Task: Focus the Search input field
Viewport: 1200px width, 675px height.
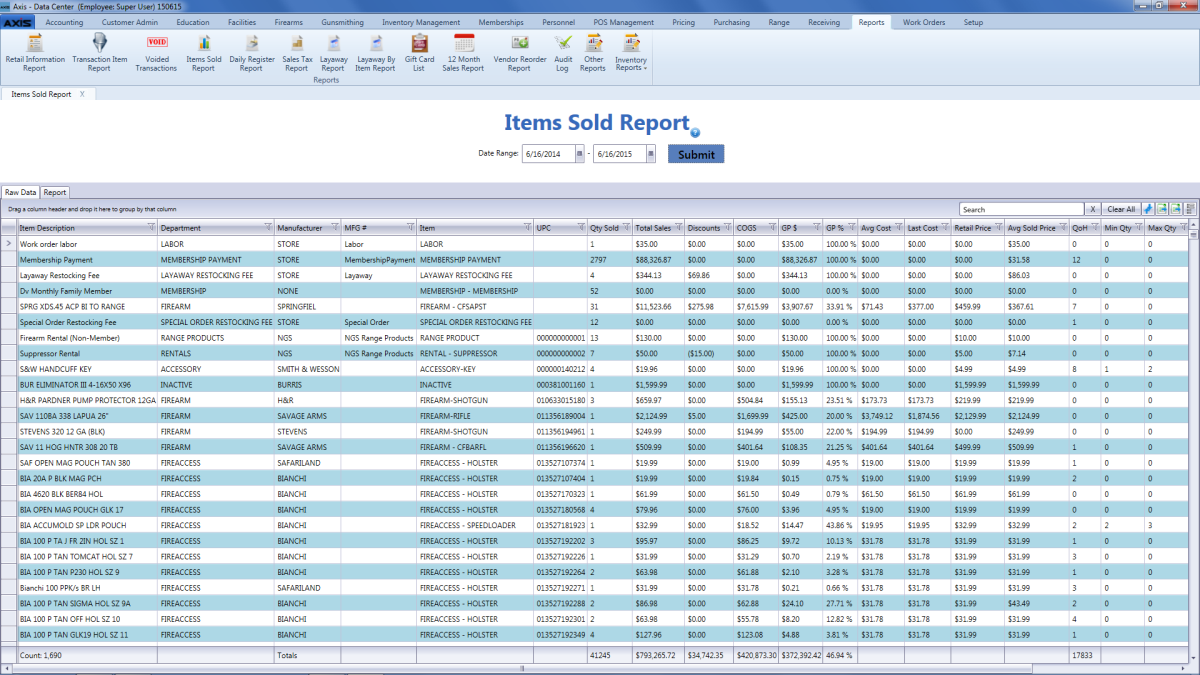Action: coord(1022,209)
